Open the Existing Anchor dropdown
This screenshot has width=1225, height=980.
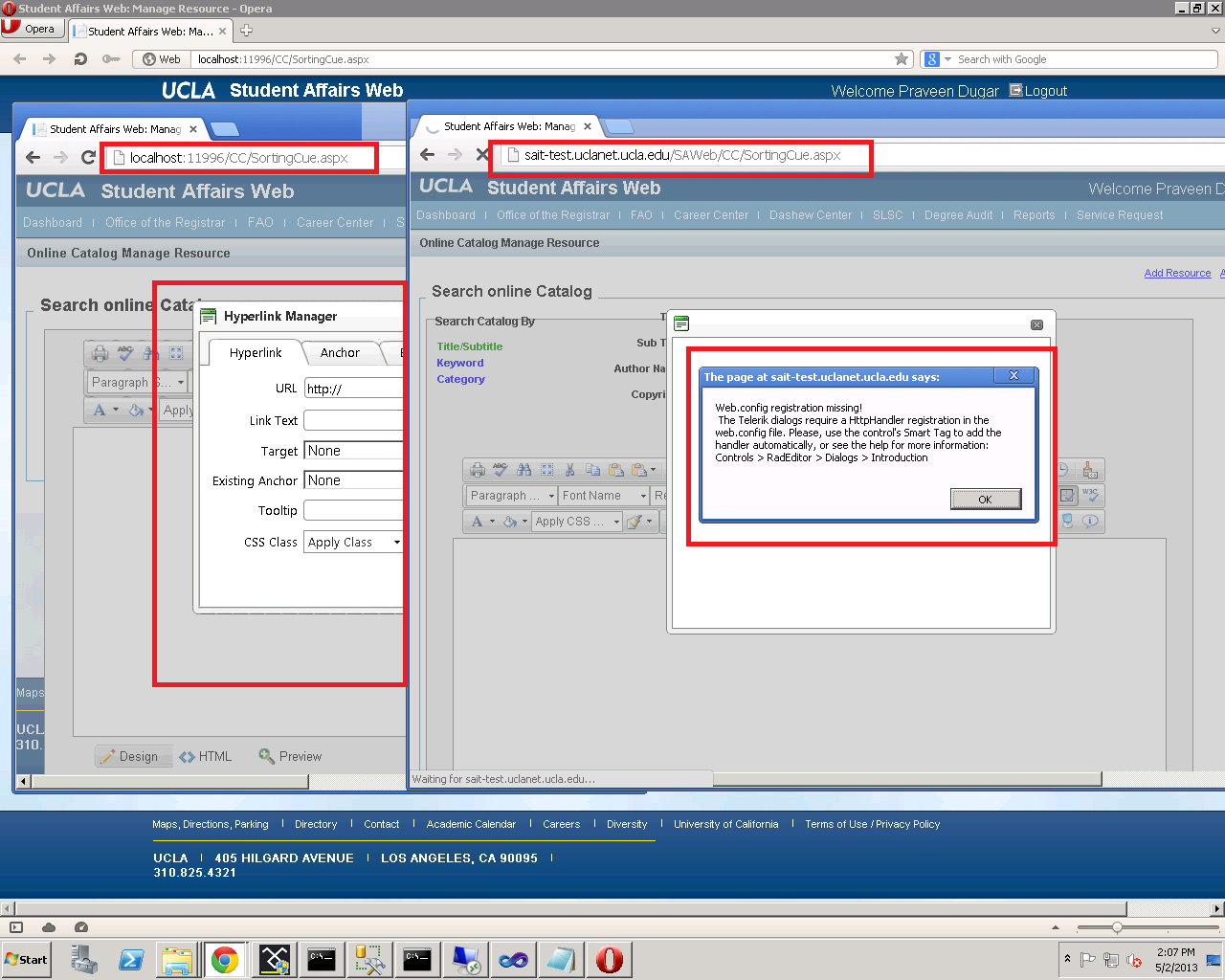tap(353, 480)
